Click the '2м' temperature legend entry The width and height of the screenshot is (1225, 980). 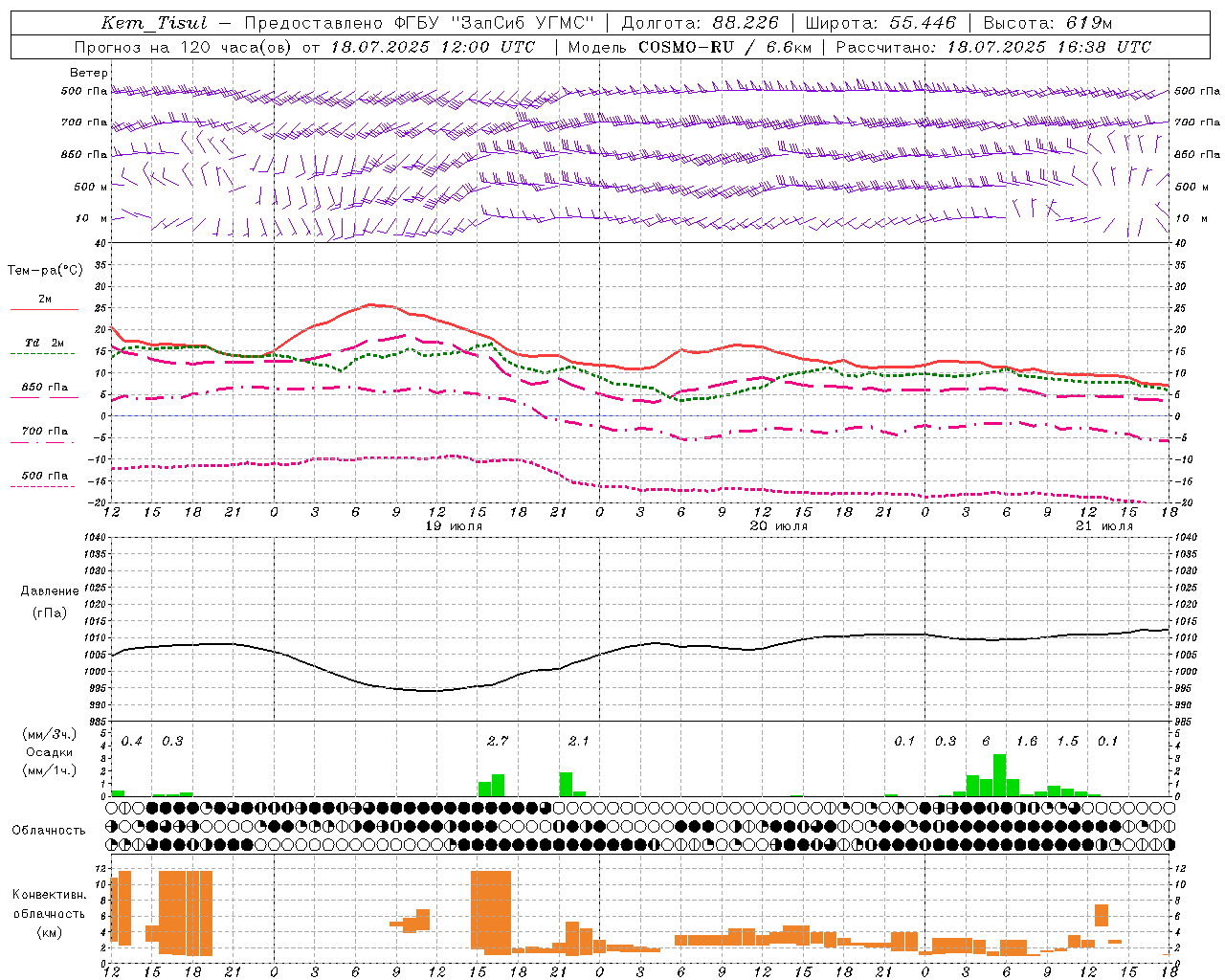coord(45,300)
